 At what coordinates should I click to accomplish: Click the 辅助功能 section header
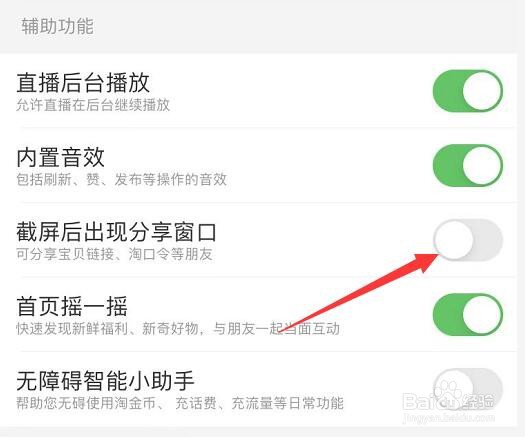tap(57, 26)
